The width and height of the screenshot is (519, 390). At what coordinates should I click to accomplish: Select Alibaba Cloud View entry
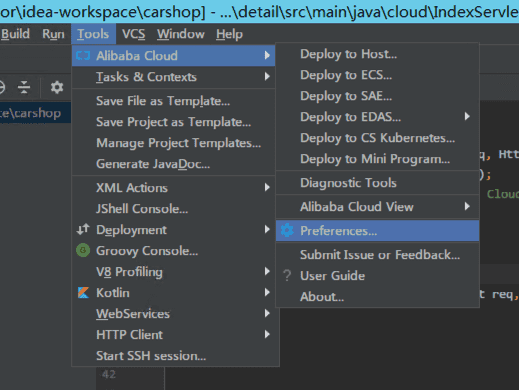[x=377, y=207]
